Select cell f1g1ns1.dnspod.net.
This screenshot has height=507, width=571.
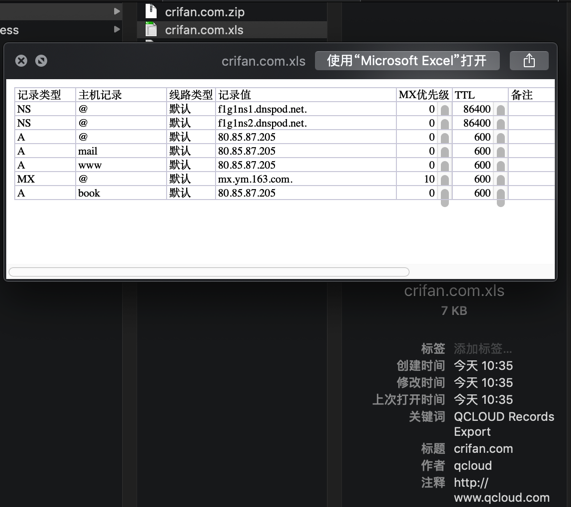[306, 109]
